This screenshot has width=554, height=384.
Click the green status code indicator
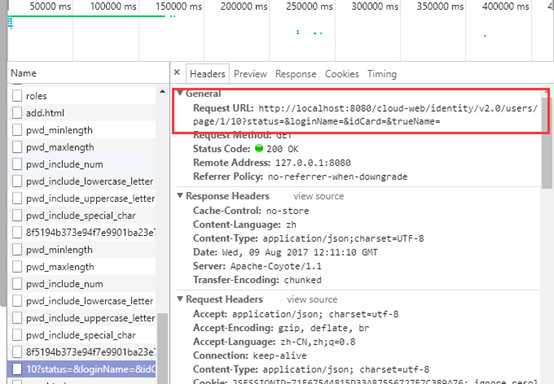(x=259, y=148)
